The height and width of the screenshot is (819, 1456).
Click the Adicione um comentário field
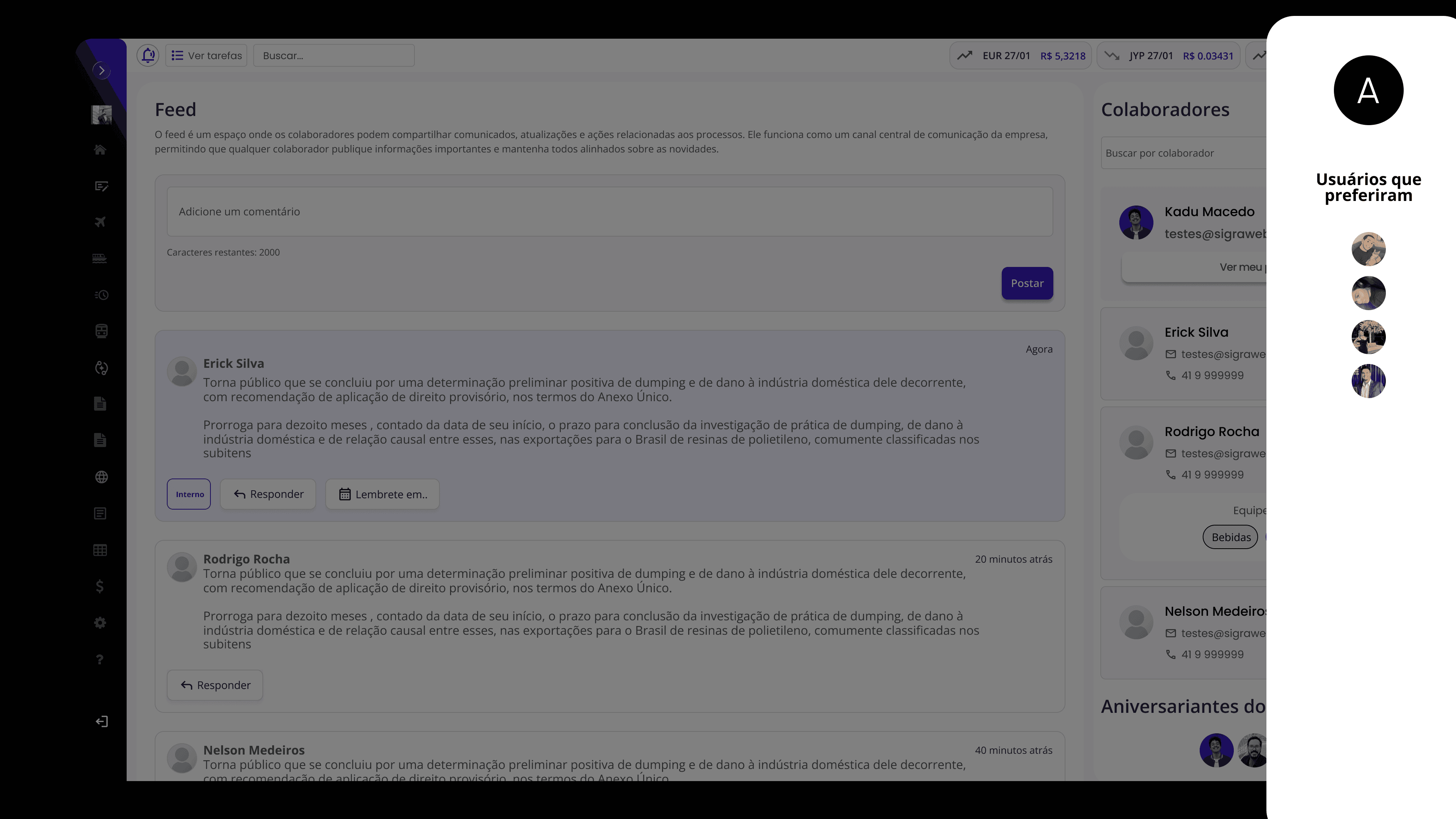click(x=610, y=212)
